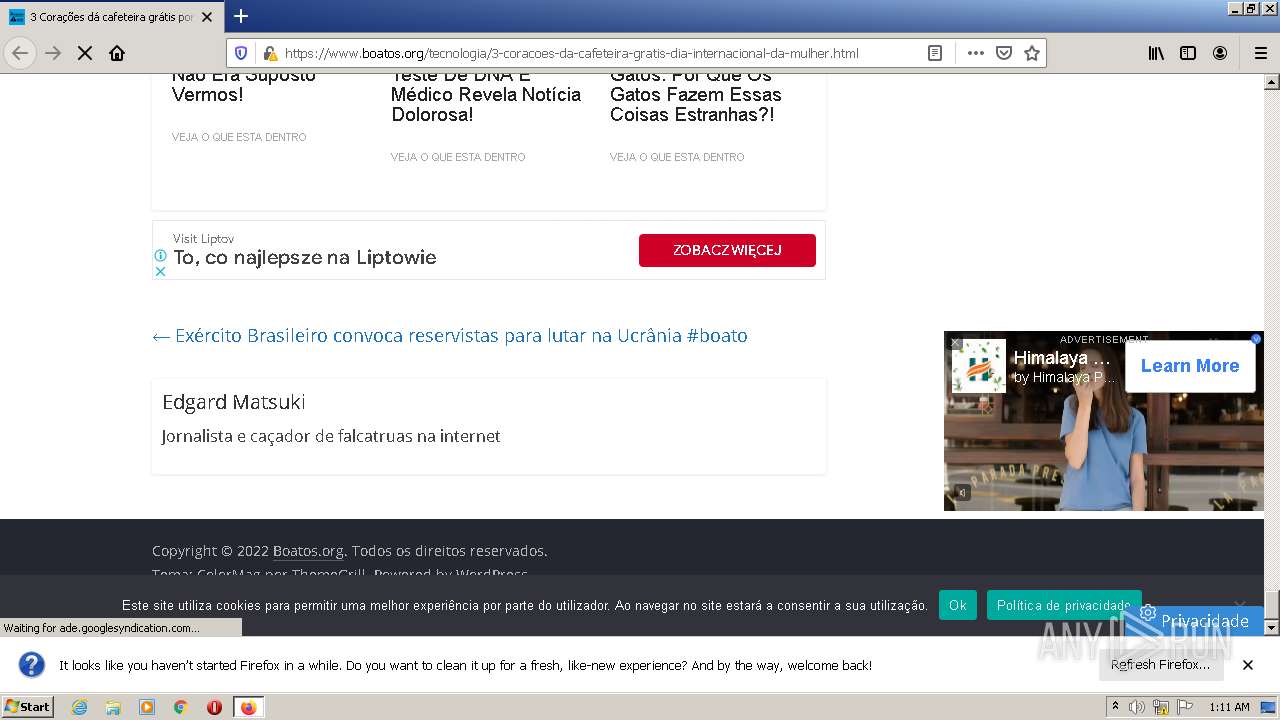Image resolution: width=1280 pixels, height=720 pixels.
Task: Open Firefox hamburger menu
Action: [1260, 53]
